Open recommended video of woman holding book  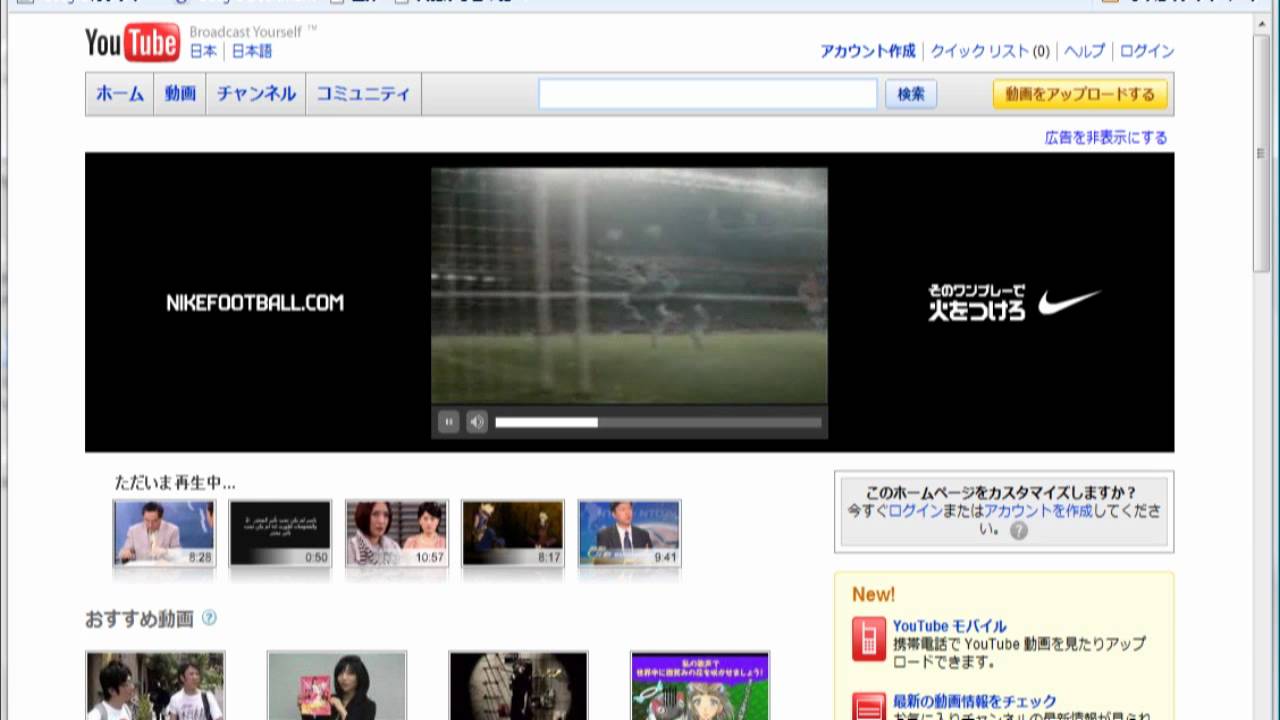point(337,686)
